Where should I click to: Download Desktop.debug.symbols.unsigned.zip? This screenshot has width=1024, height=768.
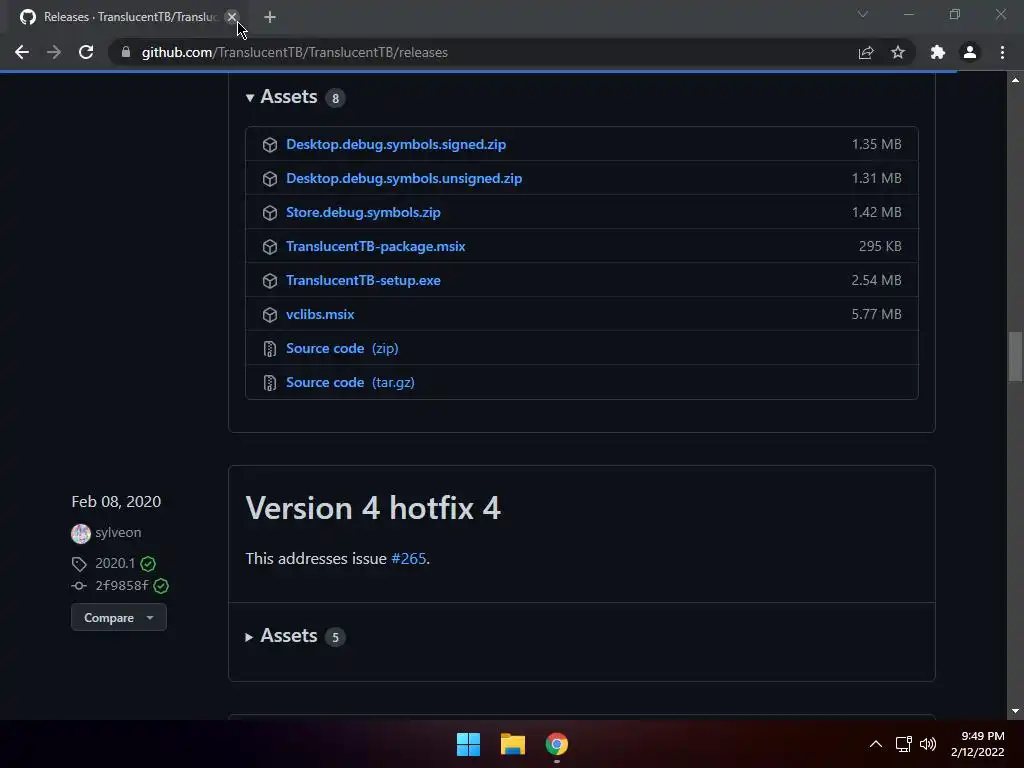click(x=404, y=178)
